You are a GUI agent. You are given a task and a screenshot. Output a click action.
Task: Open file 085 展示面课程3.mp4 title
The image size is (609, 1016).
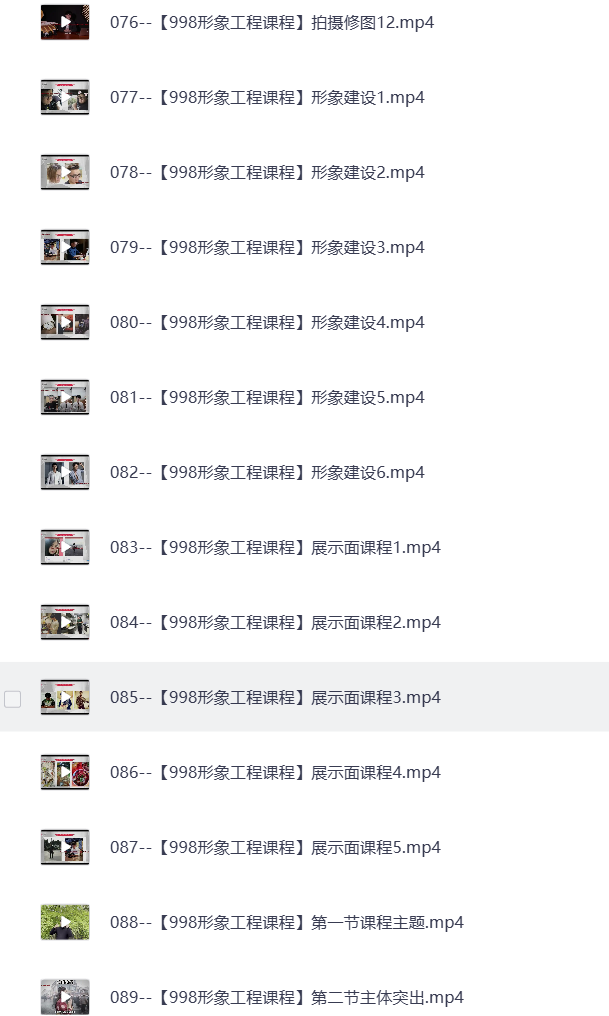coord(275,697)
